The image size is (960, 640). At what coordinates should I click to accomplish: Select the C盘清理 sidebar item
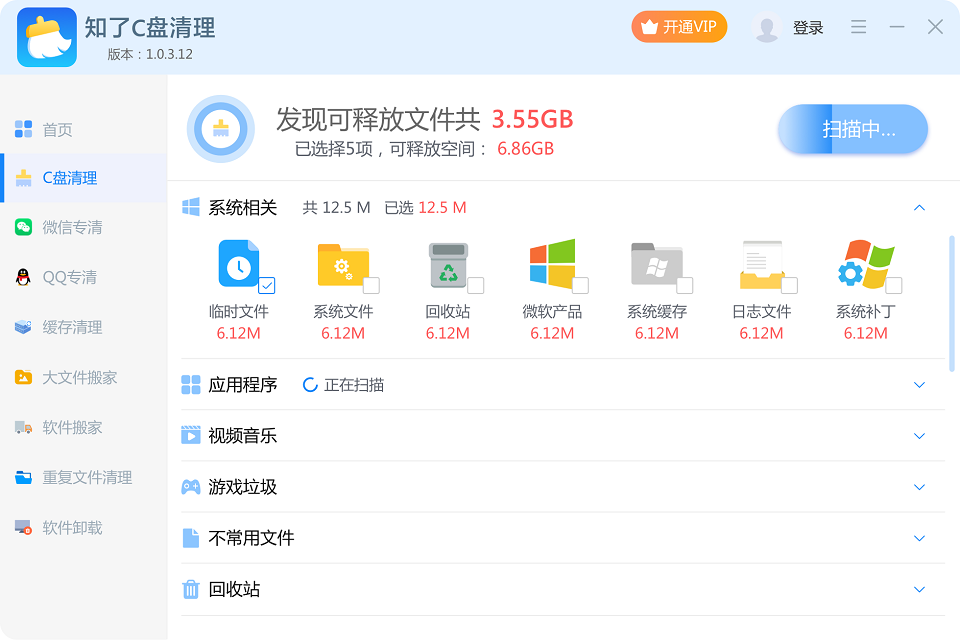[83, 178]
